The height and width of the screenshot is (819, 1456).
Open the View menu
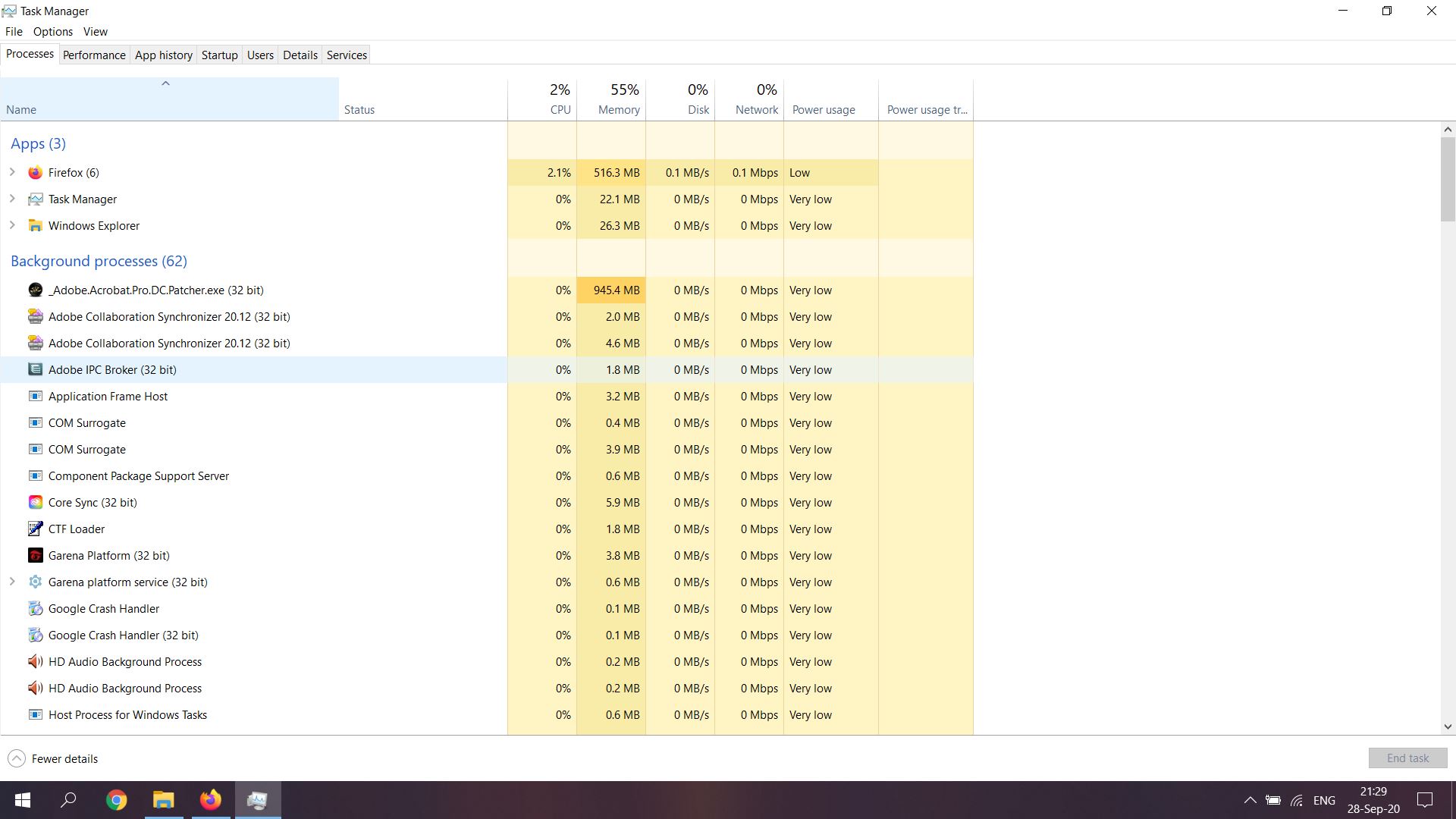click(x=96, y=32)
